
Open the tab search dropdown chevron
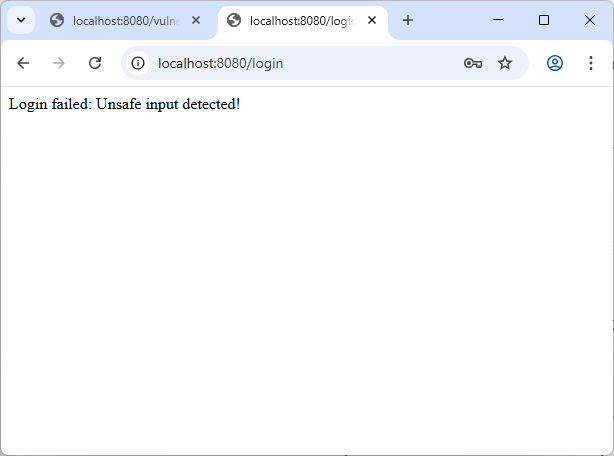click(21, 20)
